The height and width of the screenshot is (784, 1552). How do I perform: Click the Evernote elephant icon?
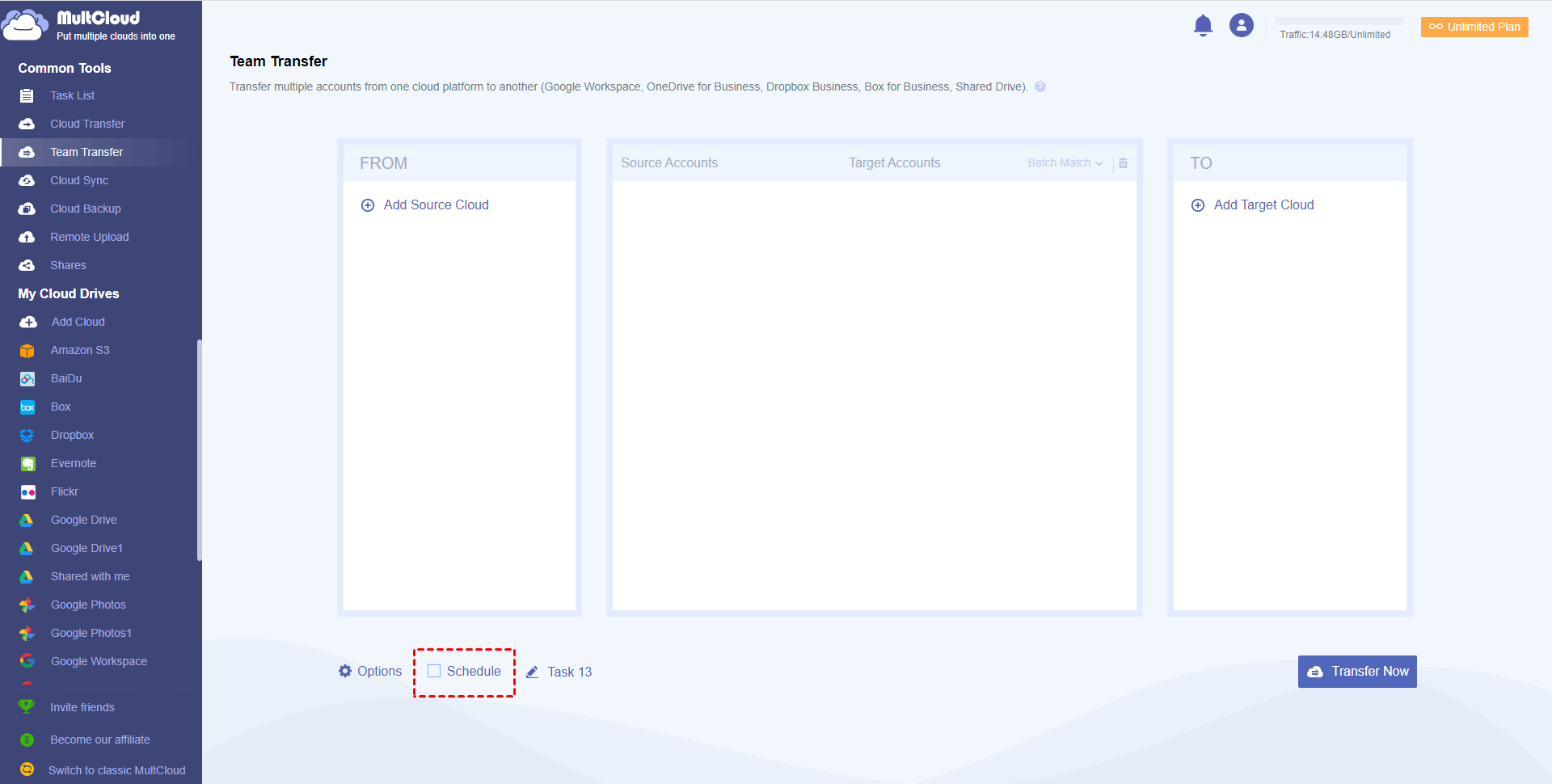pyautogui.click(x=27, y=464)
